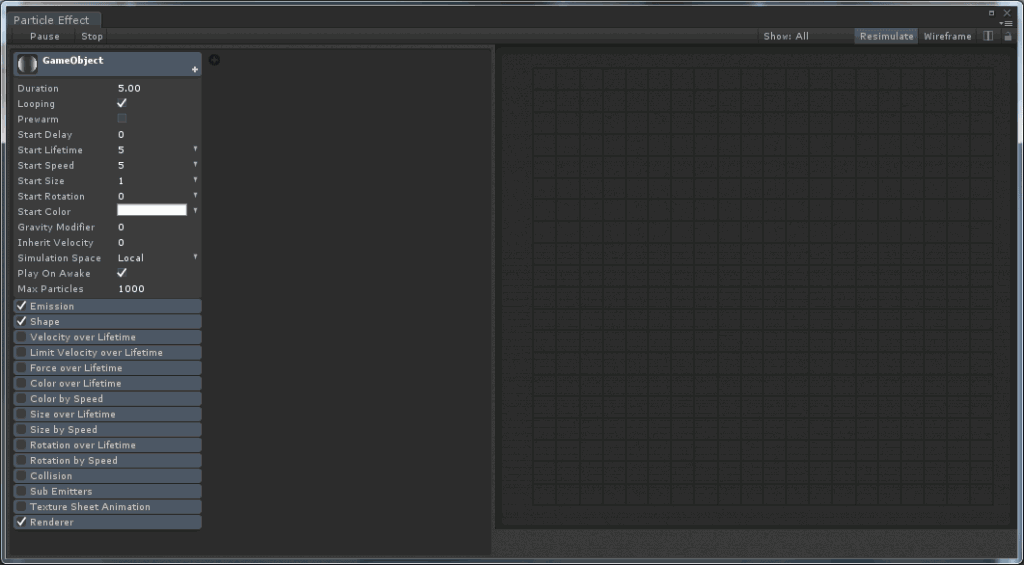Viewport: 1024px width, 565px height.
Task: Open the window options menu icon
Action: pyautogui.click(x=1006, y=24)
